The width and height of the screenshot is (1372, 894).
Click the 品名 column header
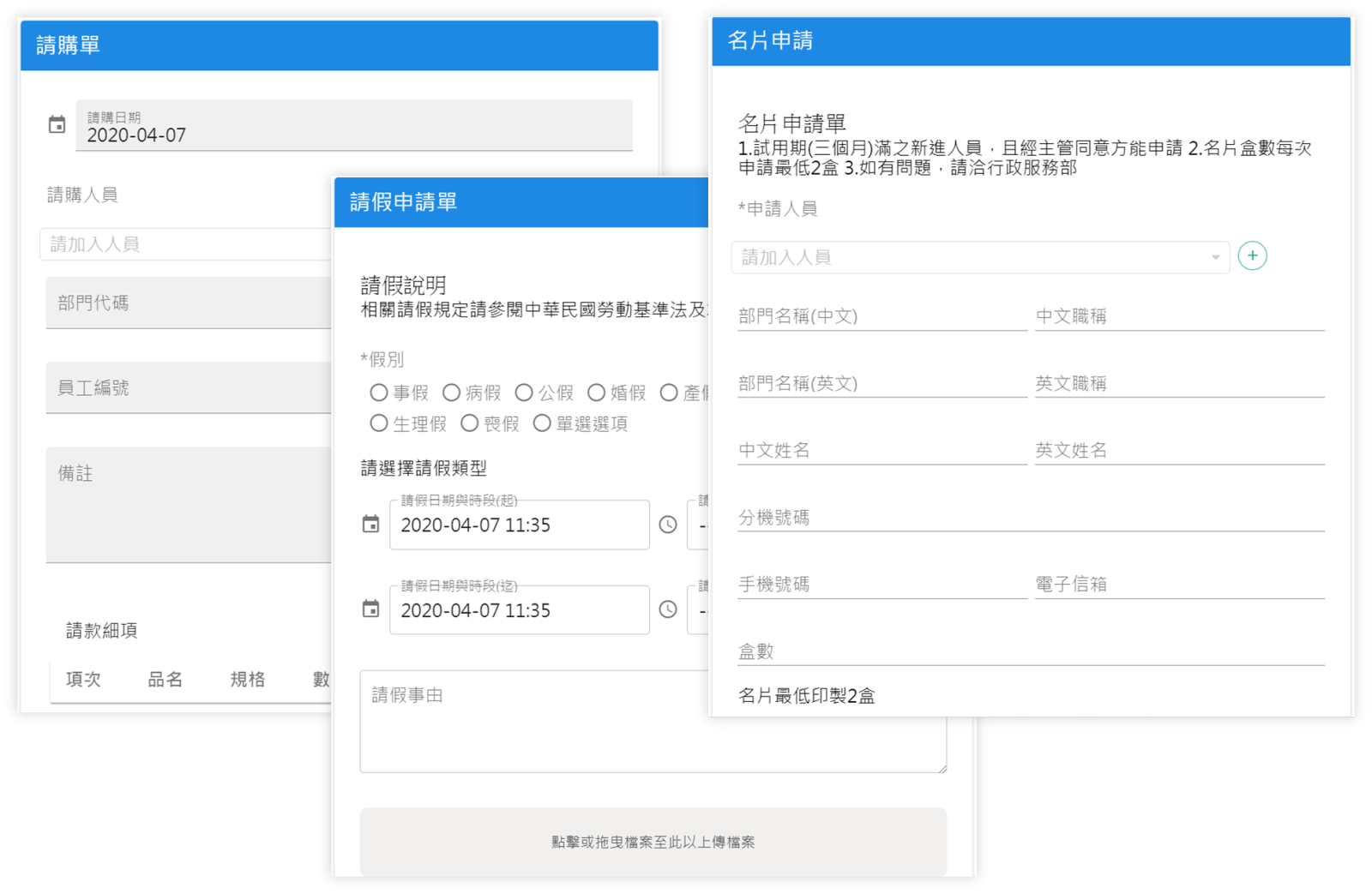pos(165,680)
